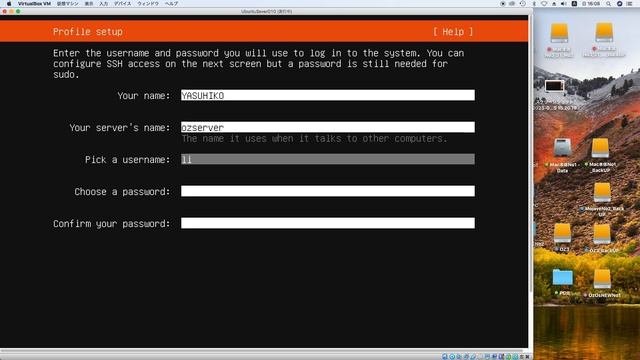The height and width of the screenshot is (360, 640).
Task: Open the 入力 menu
Action: click(x=104, y=3)
